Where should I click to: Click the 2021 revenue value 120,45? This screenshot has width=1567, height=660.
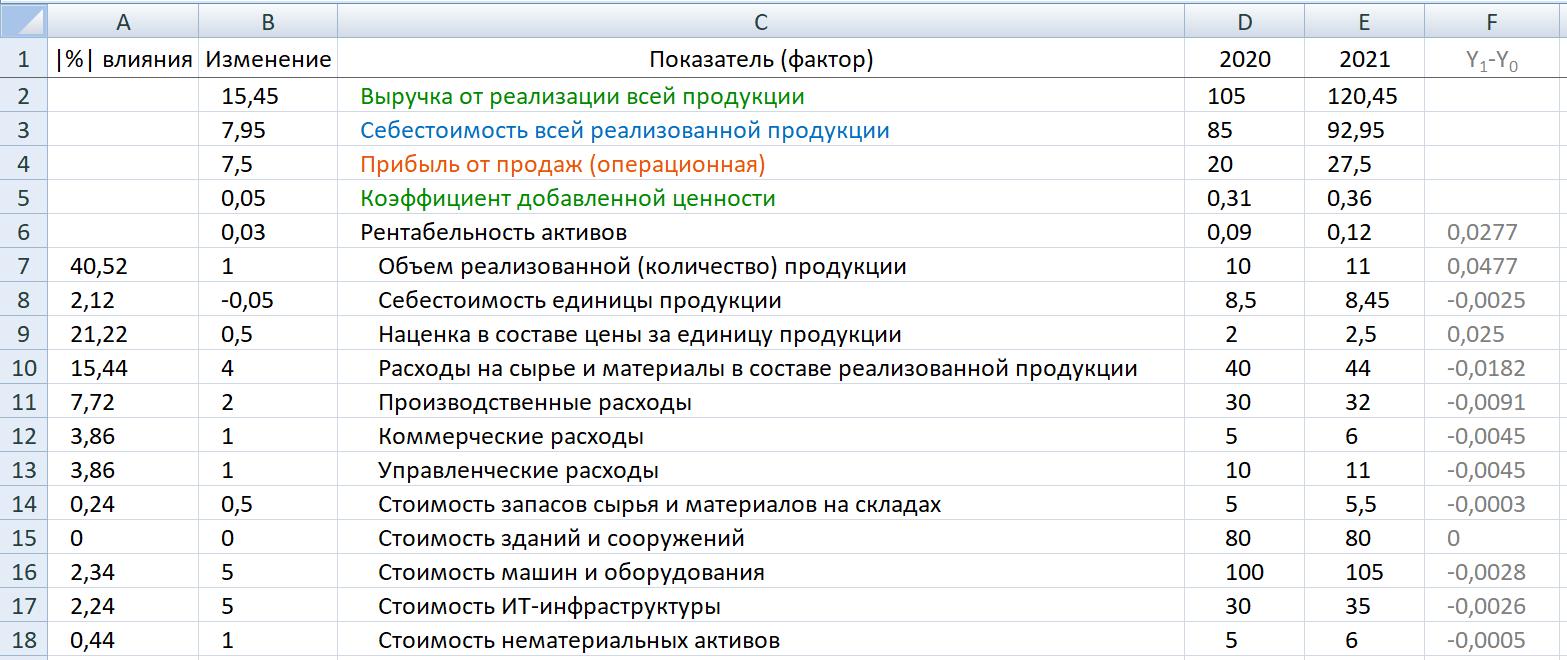(x=1364, y=97)
